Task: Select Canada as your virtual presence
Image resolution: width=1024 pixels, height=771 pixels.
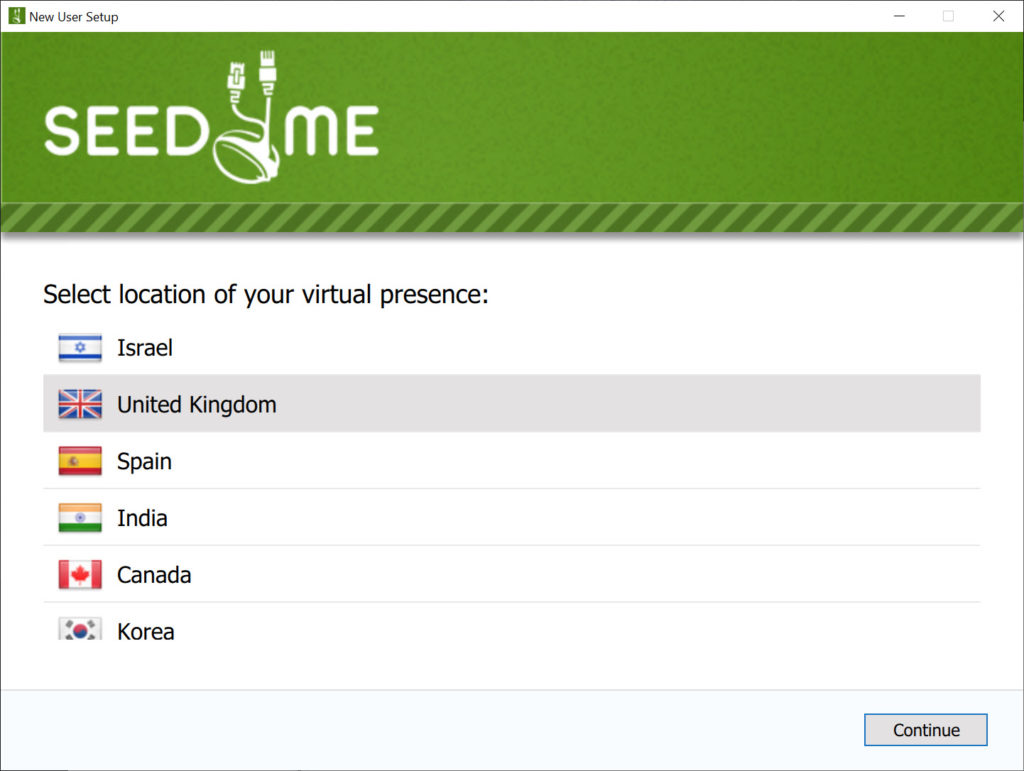Action: 512,574
